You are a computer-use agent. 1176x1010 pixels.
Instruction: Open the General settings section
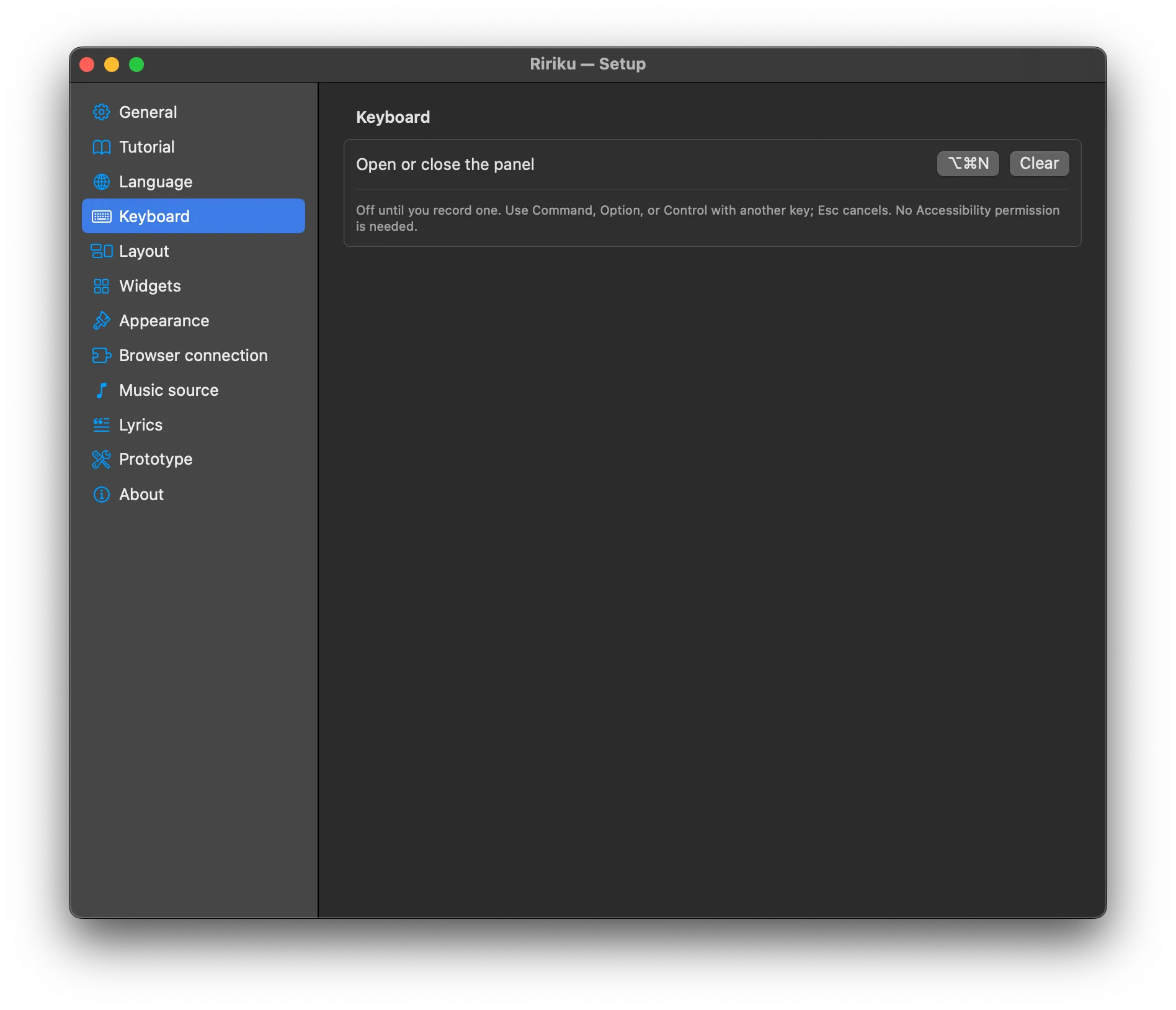coord(194,112)
